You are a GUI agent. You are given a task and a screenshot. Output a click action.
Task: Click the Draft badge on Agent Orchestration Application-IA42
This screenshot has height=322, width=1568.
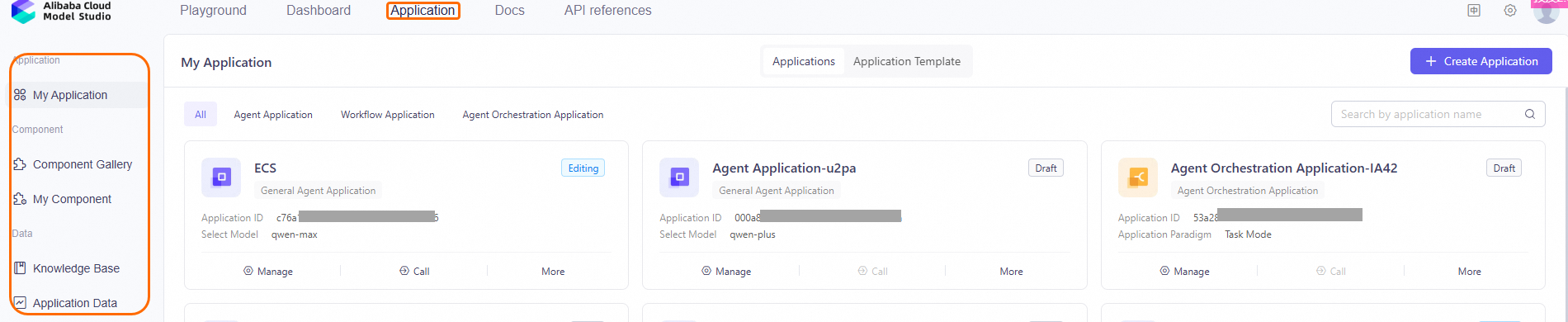click(x=1504, y=168)
